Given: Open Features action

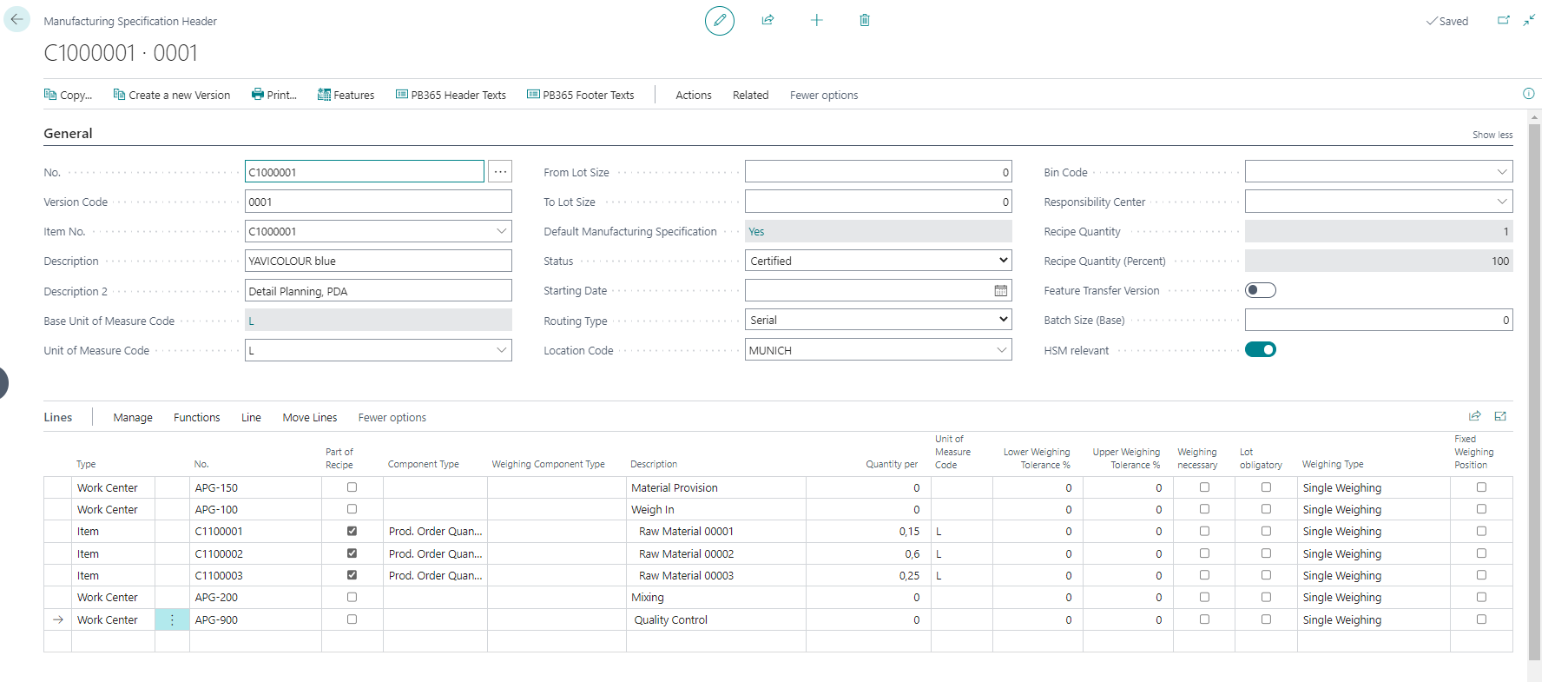Looking at the screenshot, I should 346,96.
